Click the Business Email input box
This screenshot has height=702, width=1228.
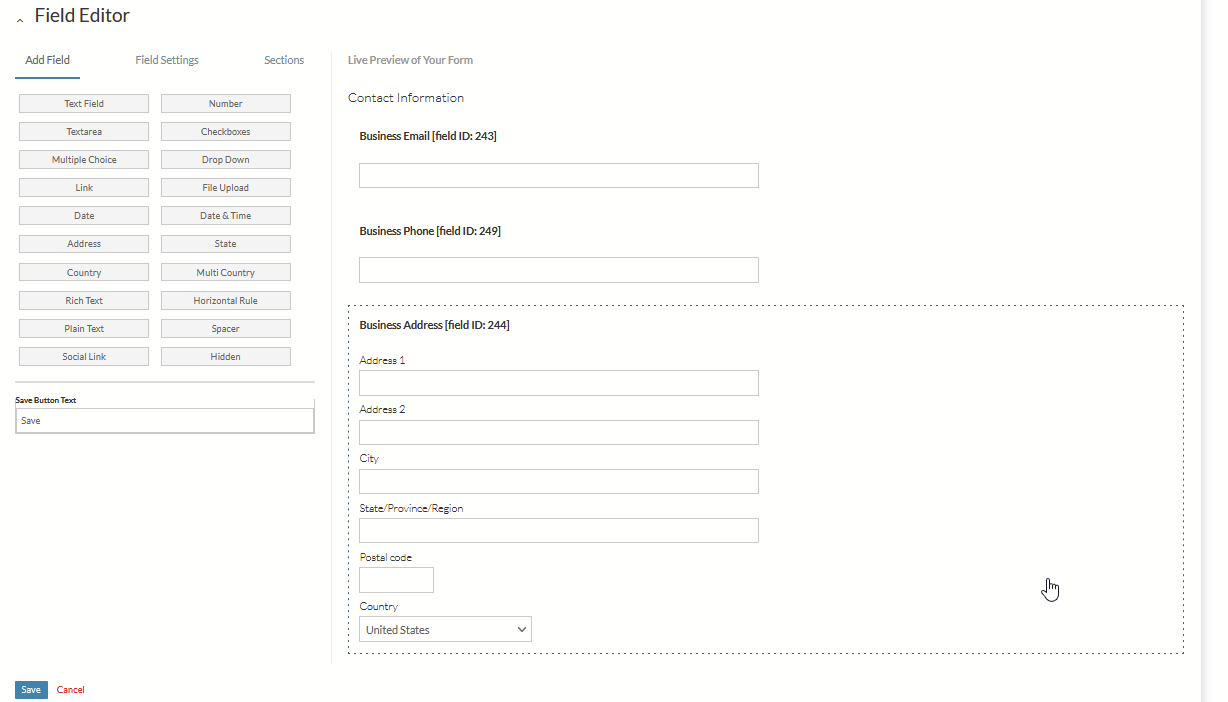tap(558, 176)
